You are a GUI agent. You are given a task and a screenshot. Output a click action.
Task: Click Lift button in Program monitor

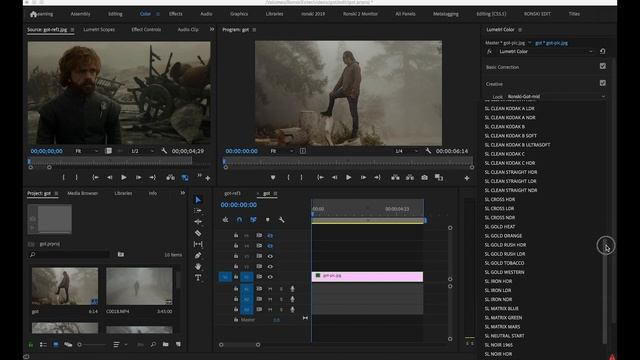click(x=395, y=178)
